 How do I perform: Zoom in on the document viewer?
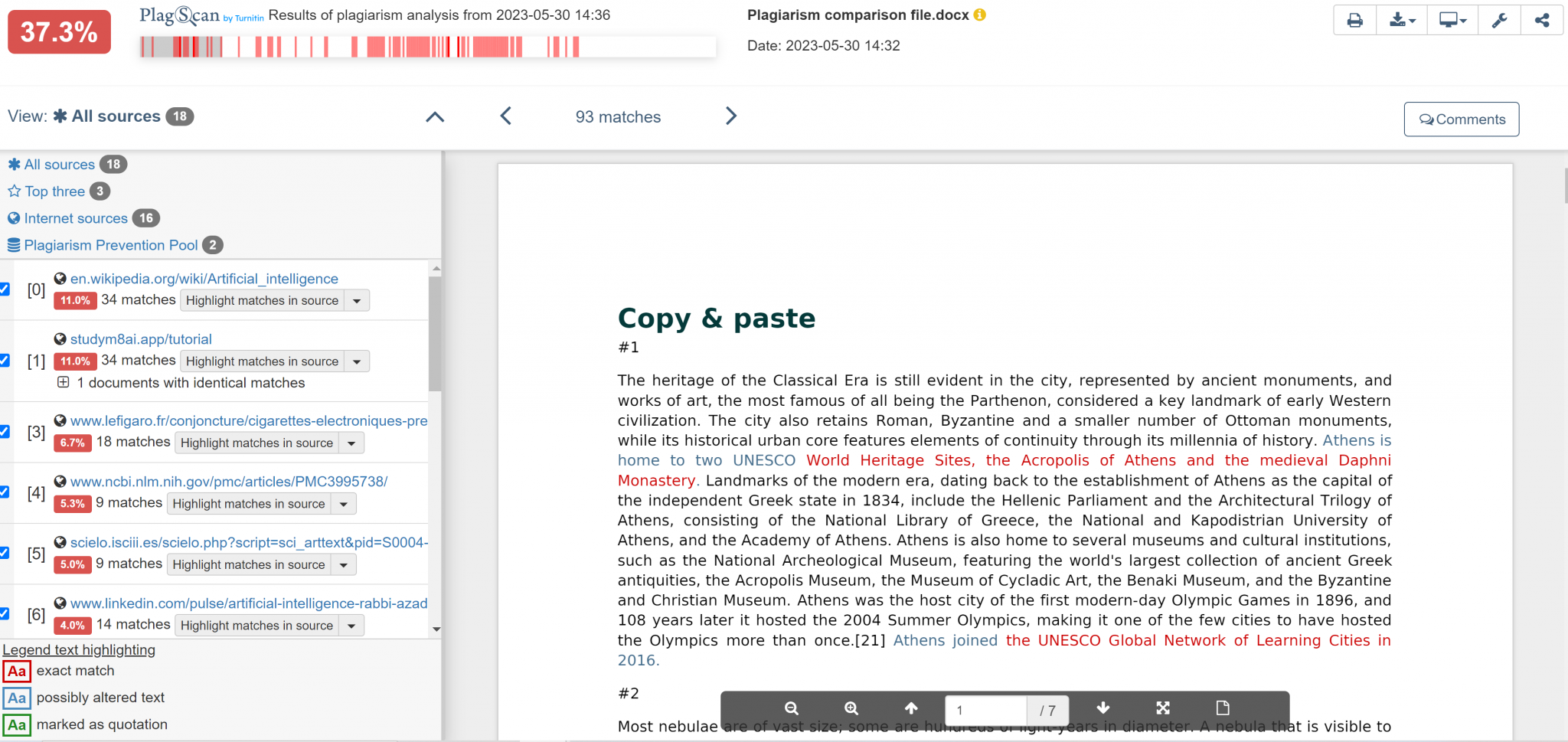(x=851, y=708)
